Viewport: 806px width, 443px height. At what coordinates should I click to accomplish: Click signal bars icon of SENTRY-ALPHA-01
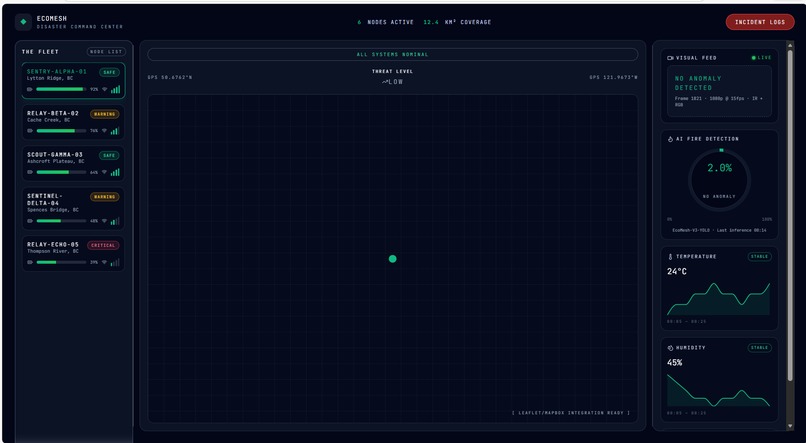[115, 89]
